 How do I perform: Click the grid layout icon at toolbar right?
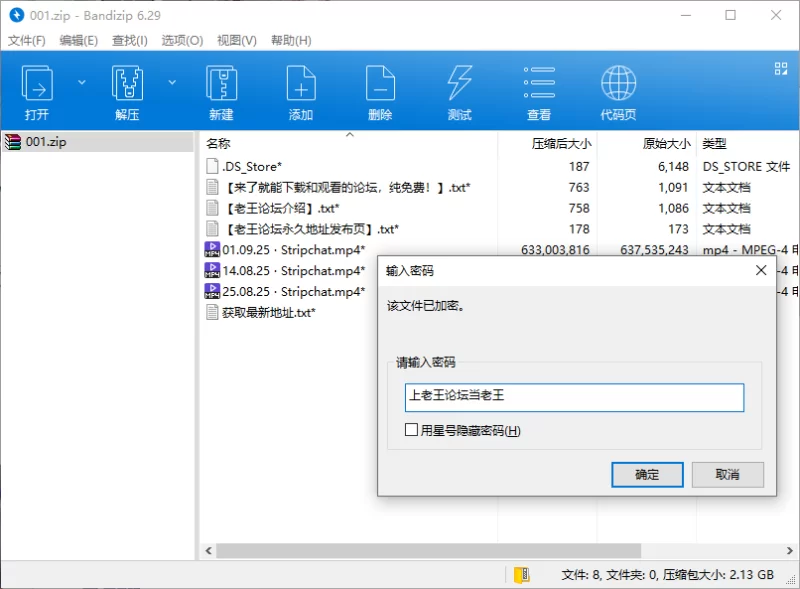tap(781, 68)
